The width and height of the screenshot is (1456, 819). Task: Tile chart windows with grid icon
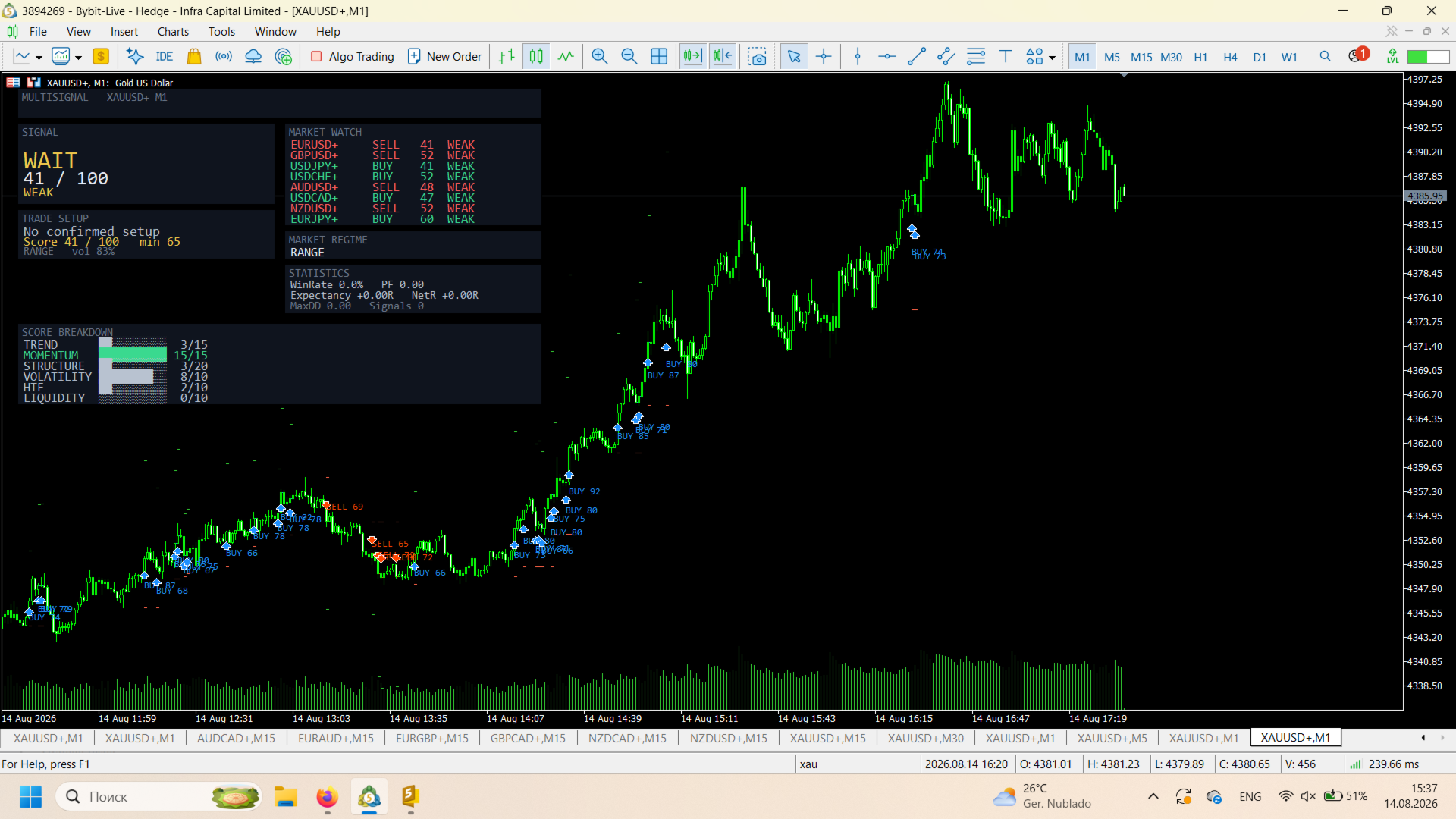(x=659, y=56)
